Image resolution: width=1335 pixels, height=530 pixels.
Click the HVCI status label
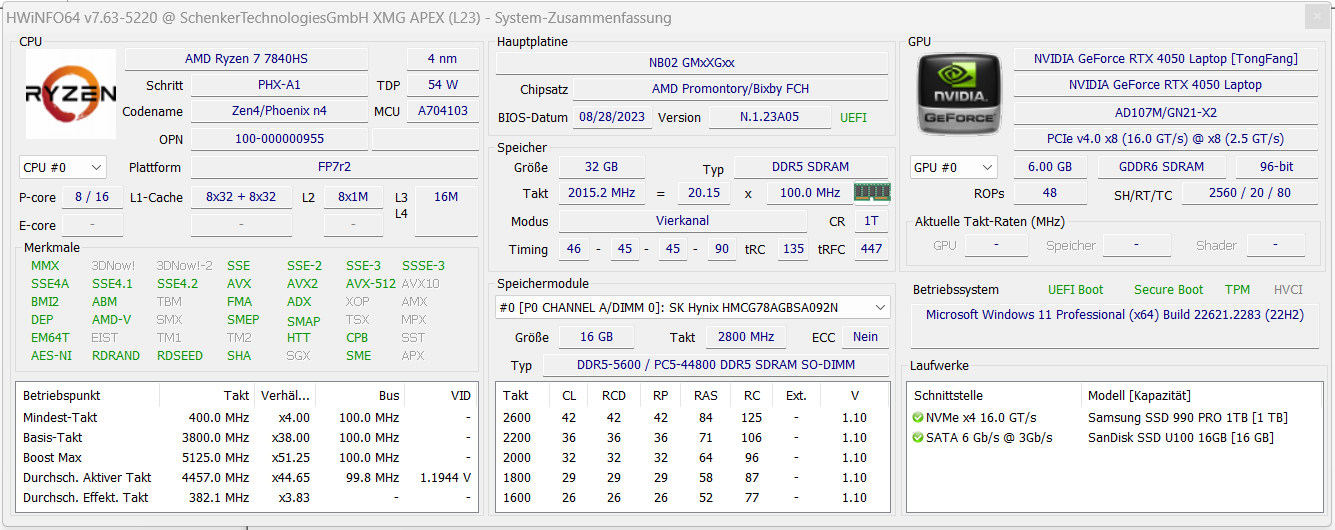[1288, 290]
